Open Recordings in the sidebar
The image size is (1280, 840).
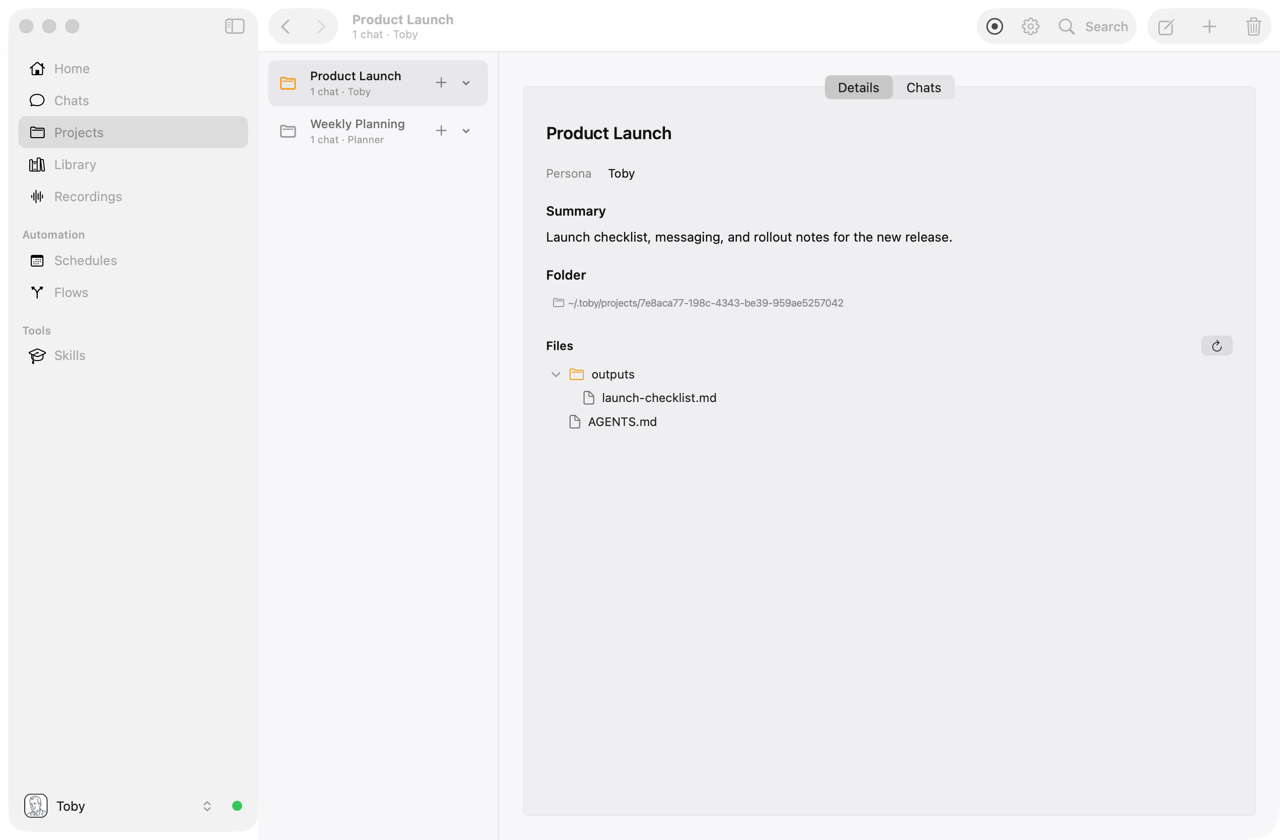point(133,196)
